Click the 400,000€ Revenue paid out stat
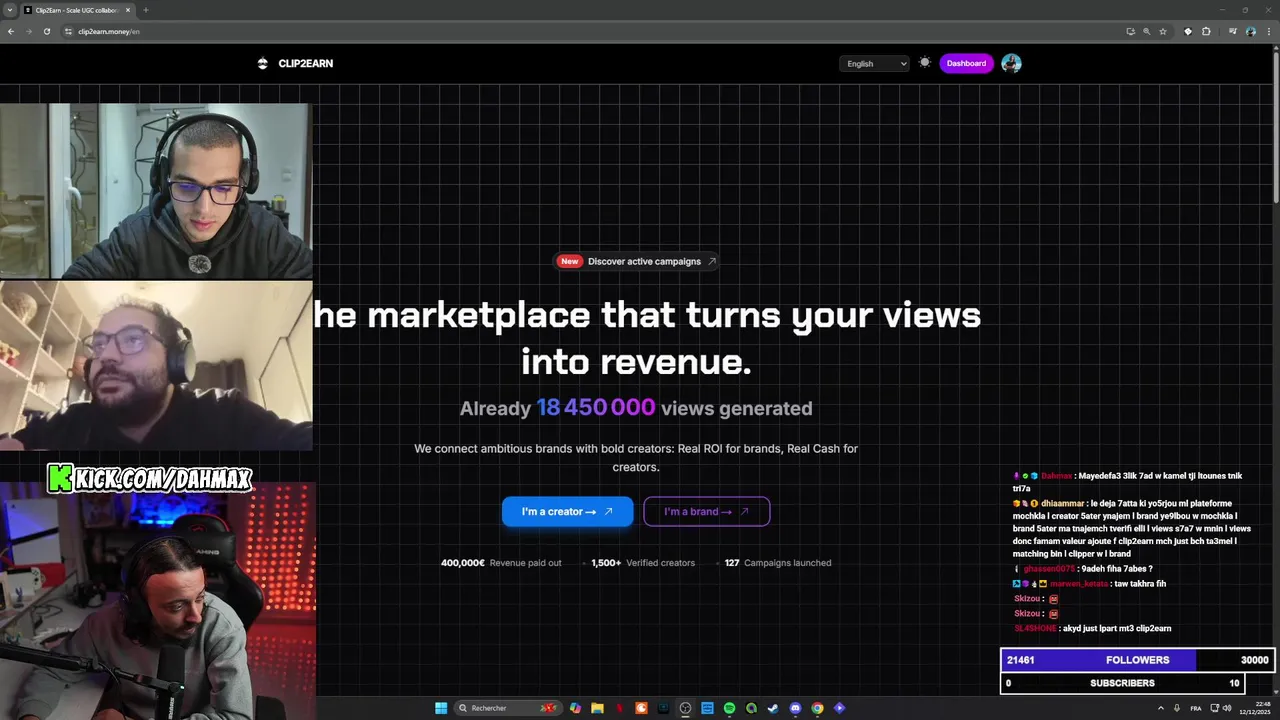 [x=501, y=563]
